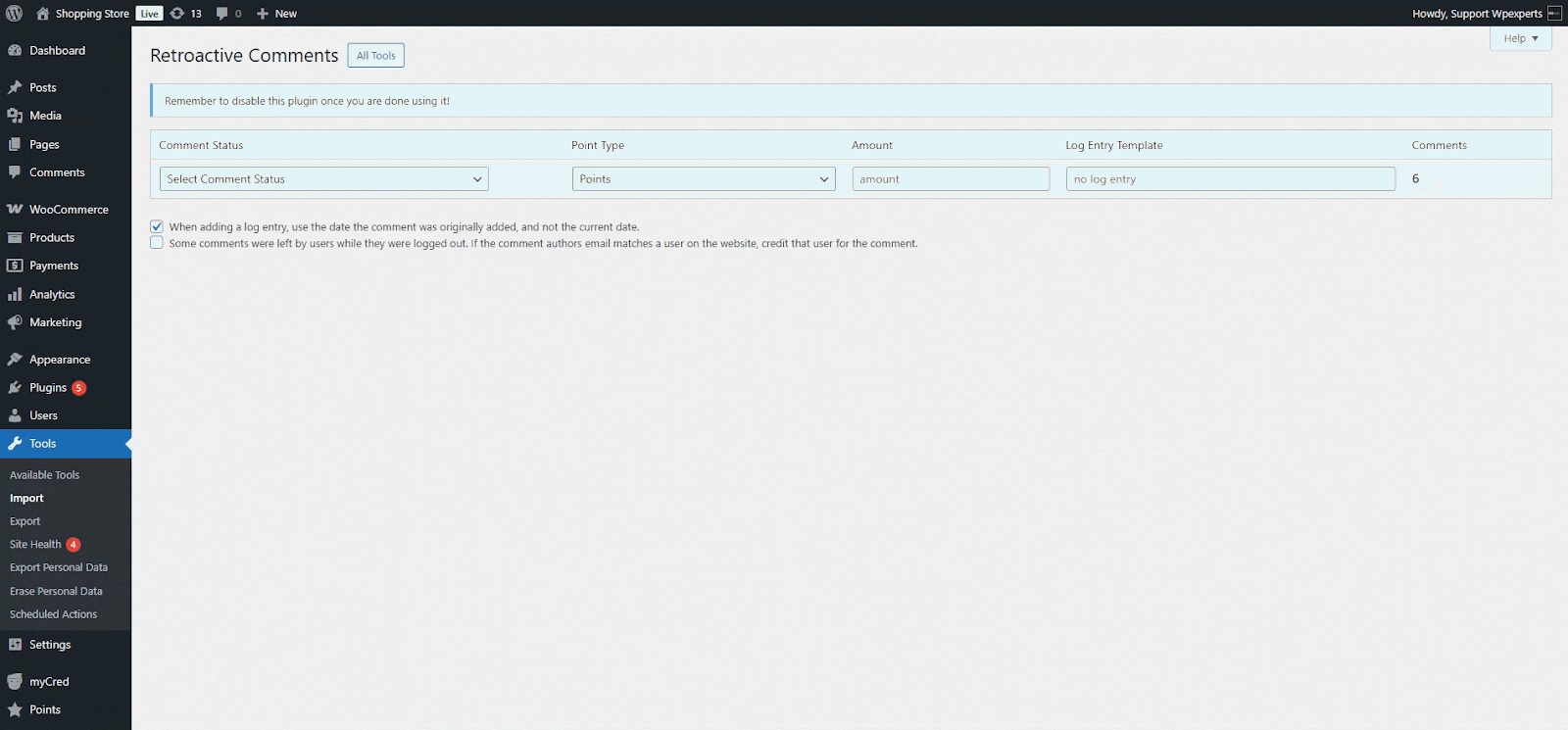
Task: Focus the Log Entry Template field
Action: 1230,179
